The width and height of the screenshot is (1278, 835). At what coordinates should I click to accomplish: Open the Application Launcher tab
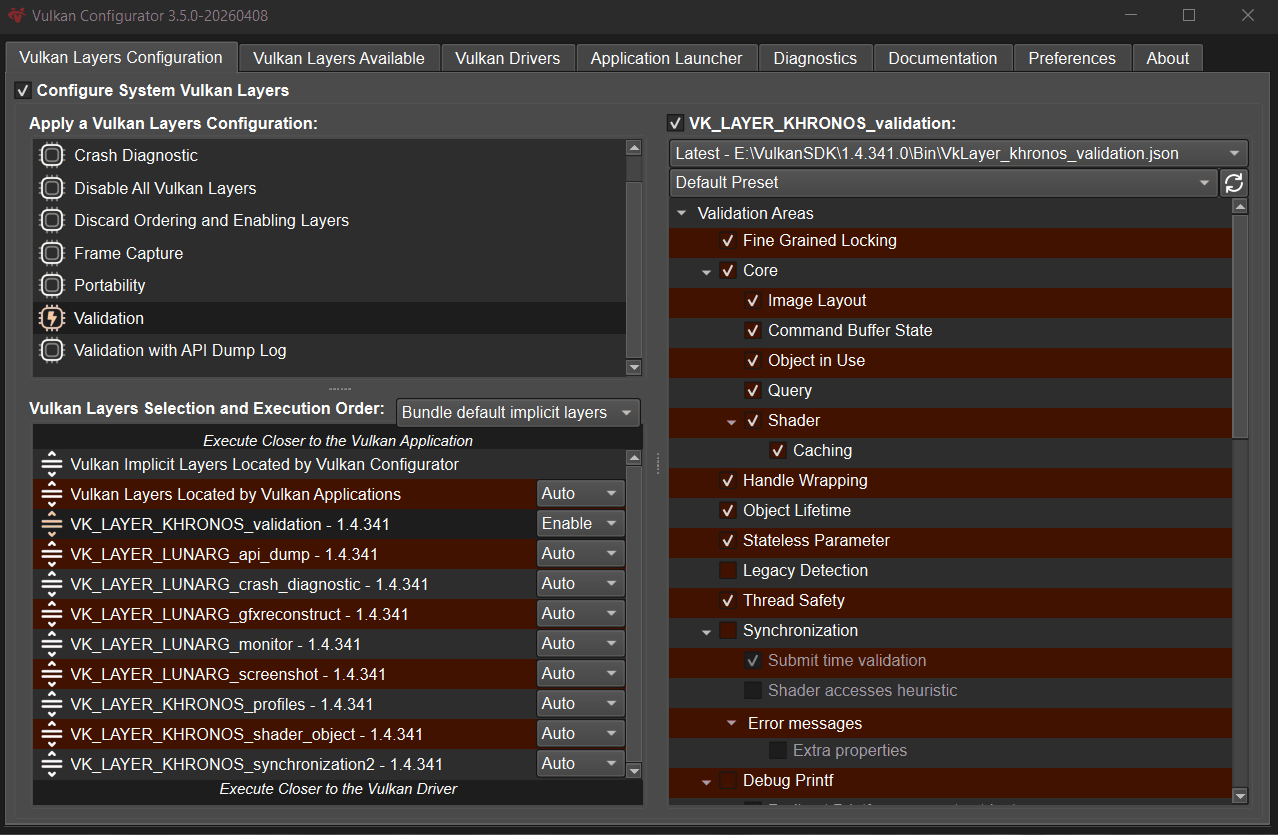666,58
